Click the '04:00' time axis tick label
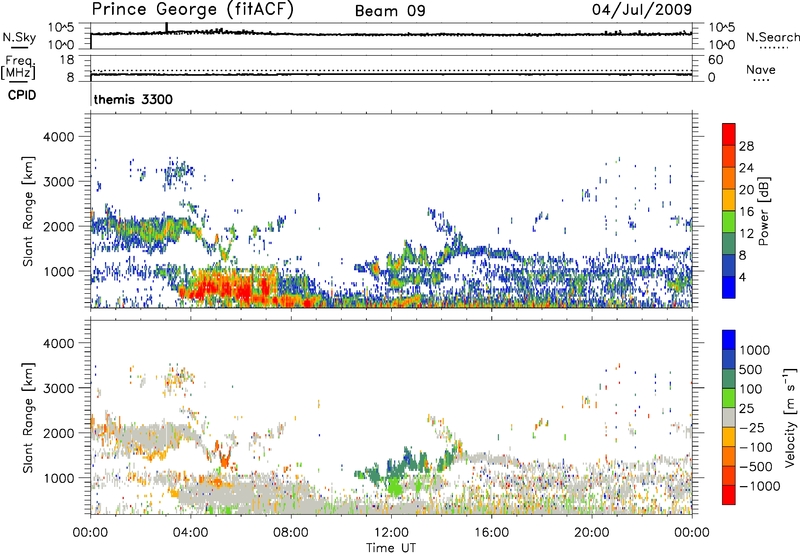This screenshot has width=800, height=554. [191, 533]
